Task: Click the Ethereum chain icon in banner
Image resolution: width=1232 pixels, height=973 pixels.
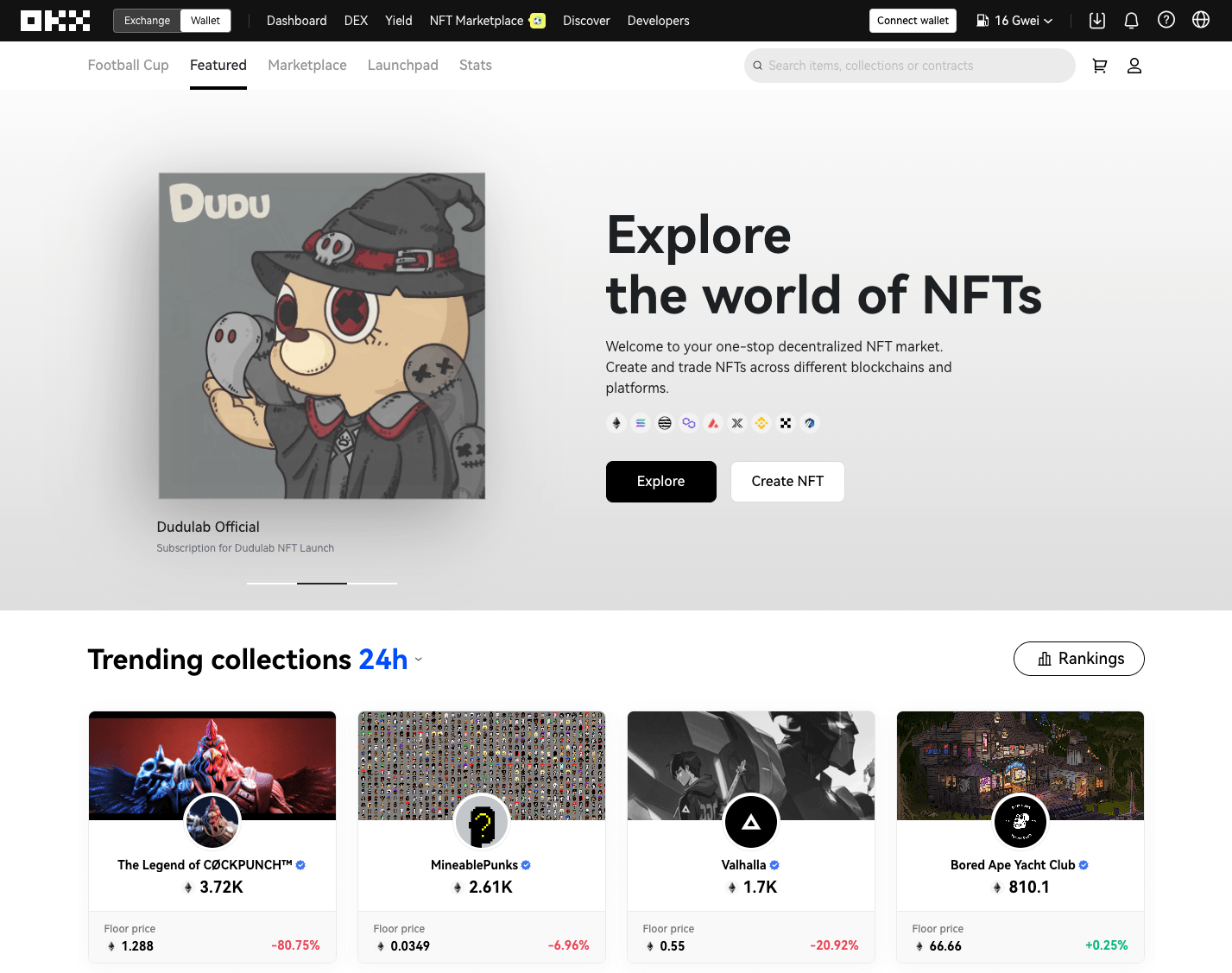Action: [616, 423]
